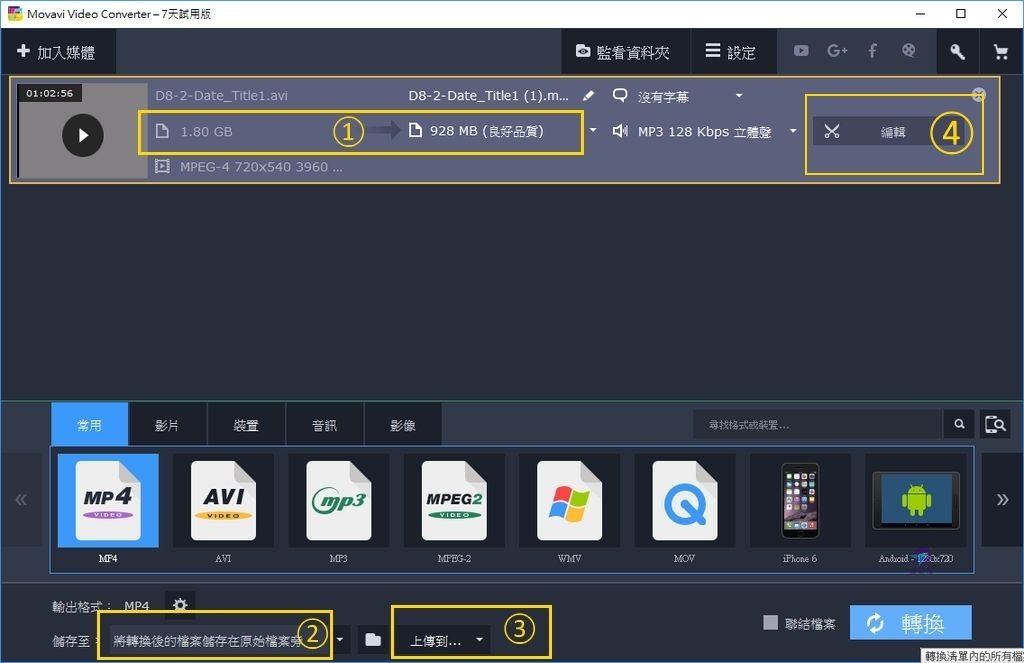Click the magnifier search icon
The height and width of the screenshot is (663, 1024).
coord(959,425)
